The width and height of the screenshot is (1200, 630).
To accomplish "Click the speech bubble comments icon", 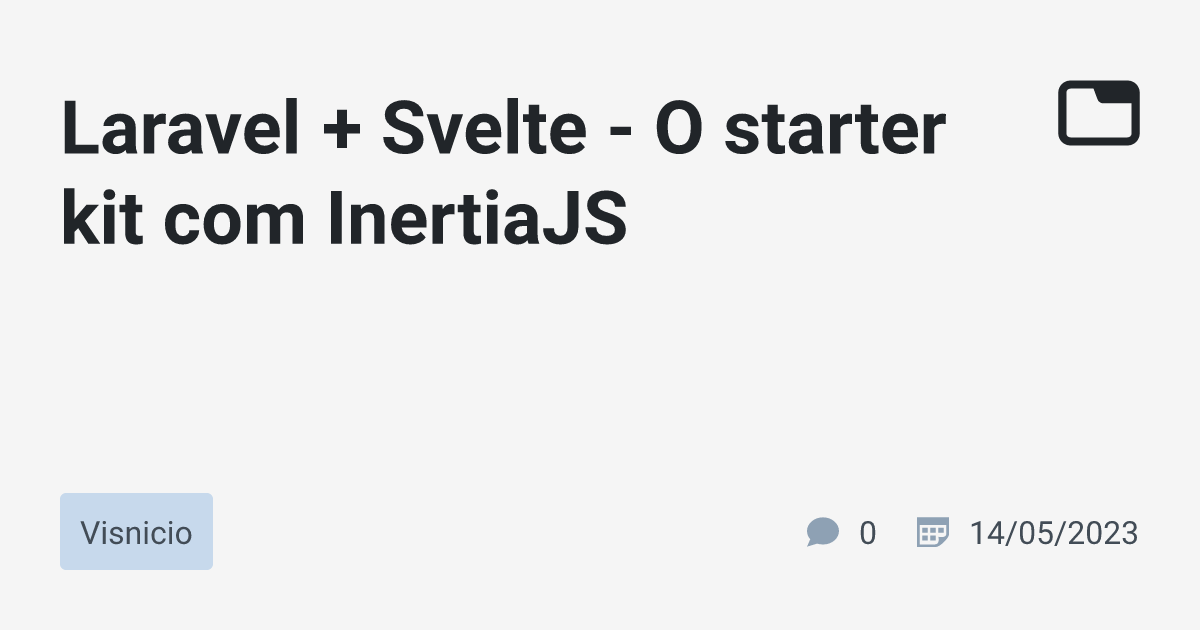I will [x=822, y=532].
